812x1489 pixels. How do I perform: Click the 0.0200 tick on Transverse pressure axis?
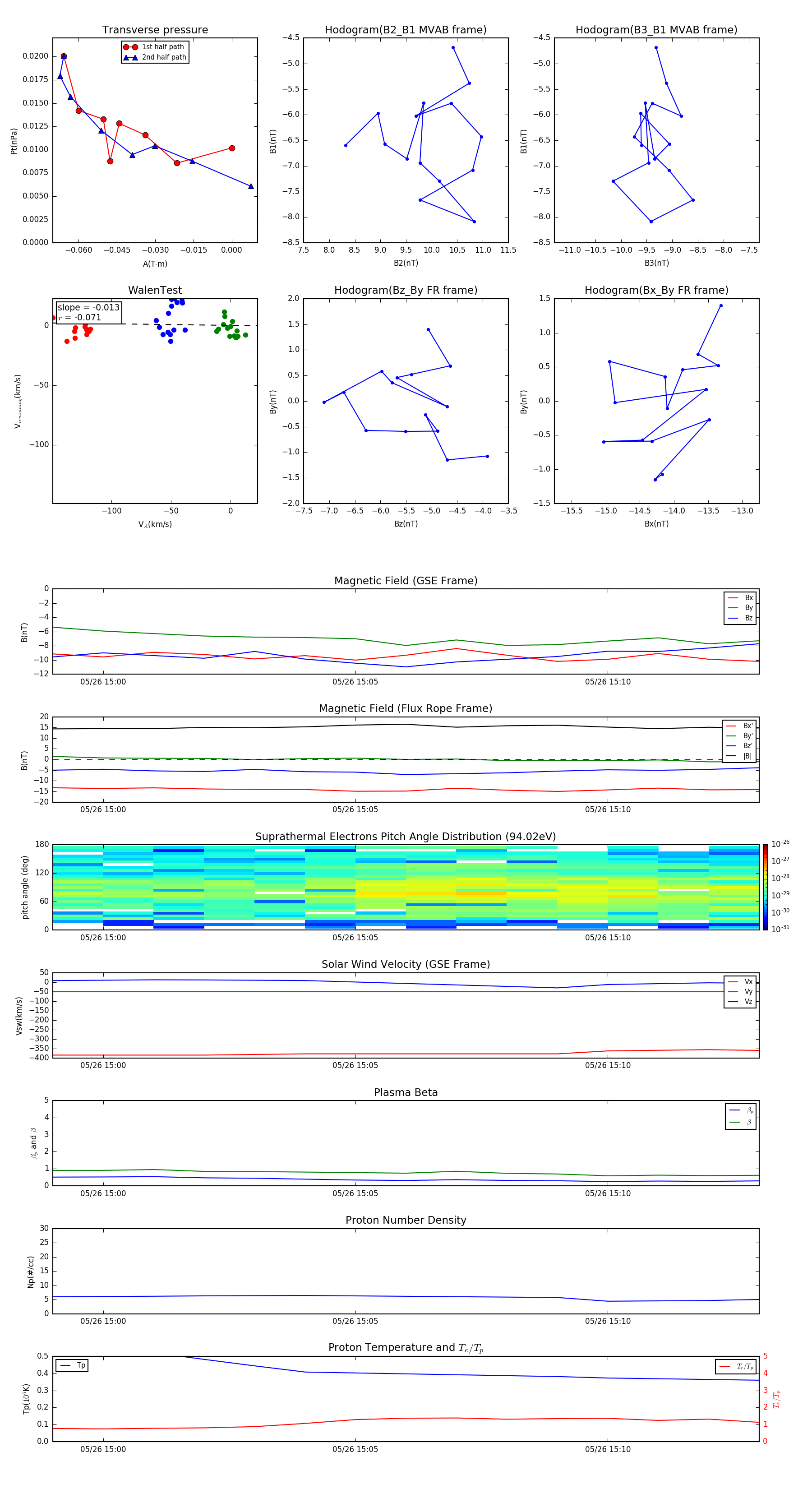click(35, 56)
